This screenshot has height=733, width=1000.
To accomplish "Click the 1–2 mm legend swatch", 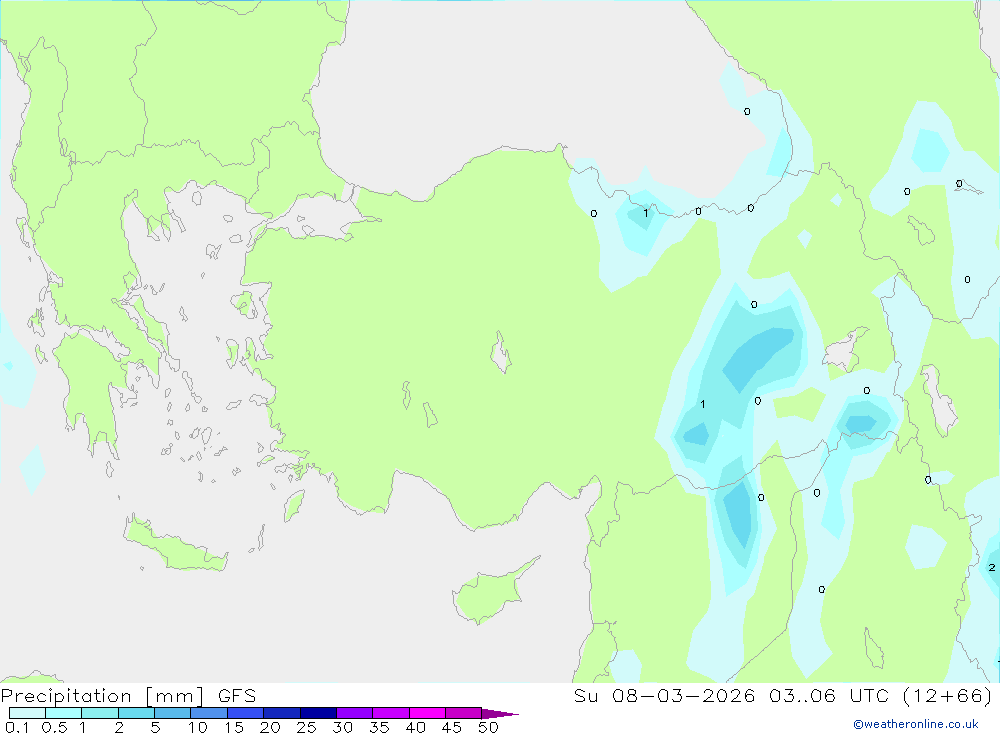I will pos(100,713).
